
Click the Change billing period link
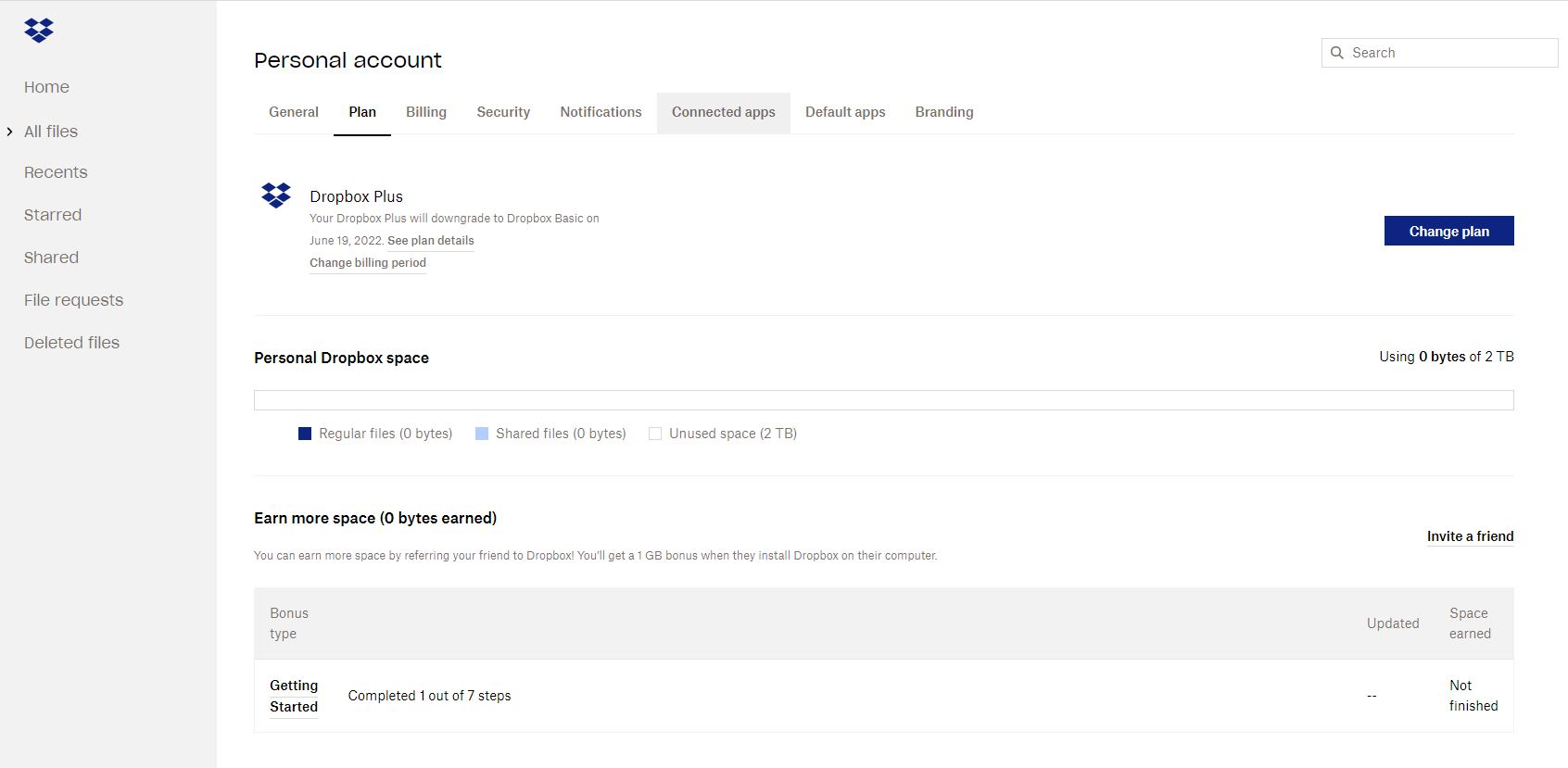tap(368, 263)
